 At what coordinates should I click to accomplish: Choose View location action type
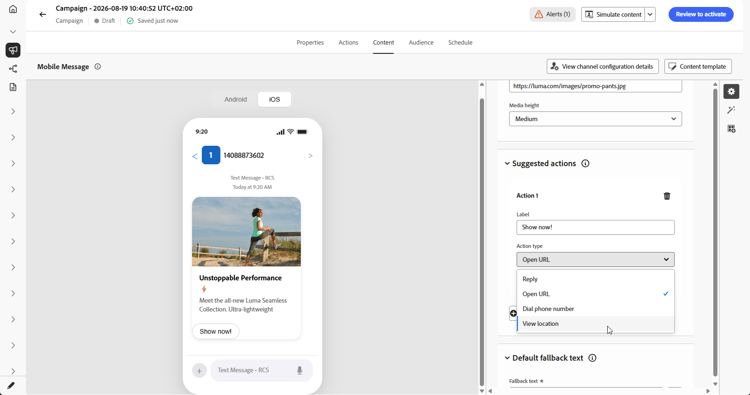click(595, 323)
